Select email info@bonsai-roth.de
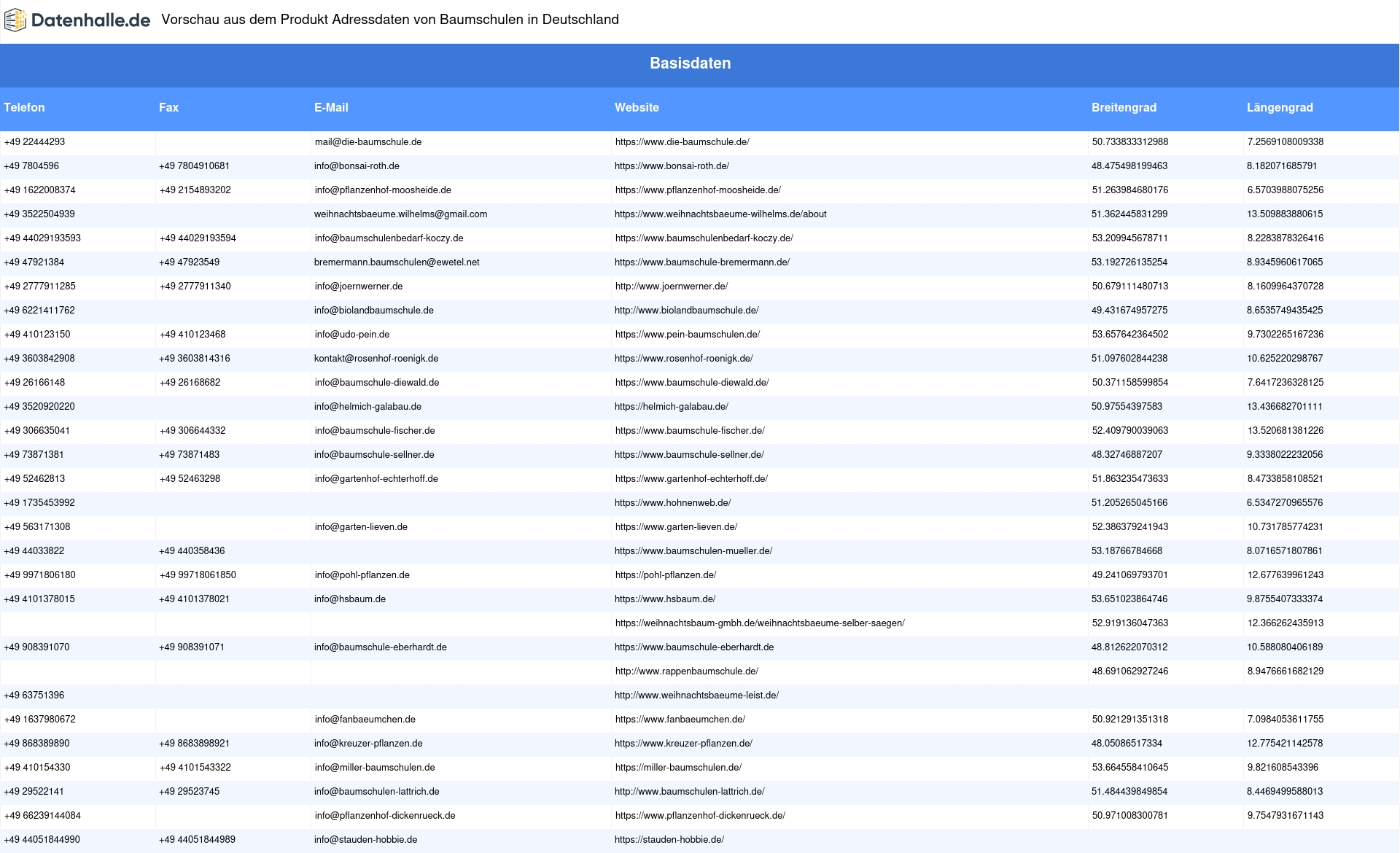The image size is (1400, 853). (x=357, y=166)
